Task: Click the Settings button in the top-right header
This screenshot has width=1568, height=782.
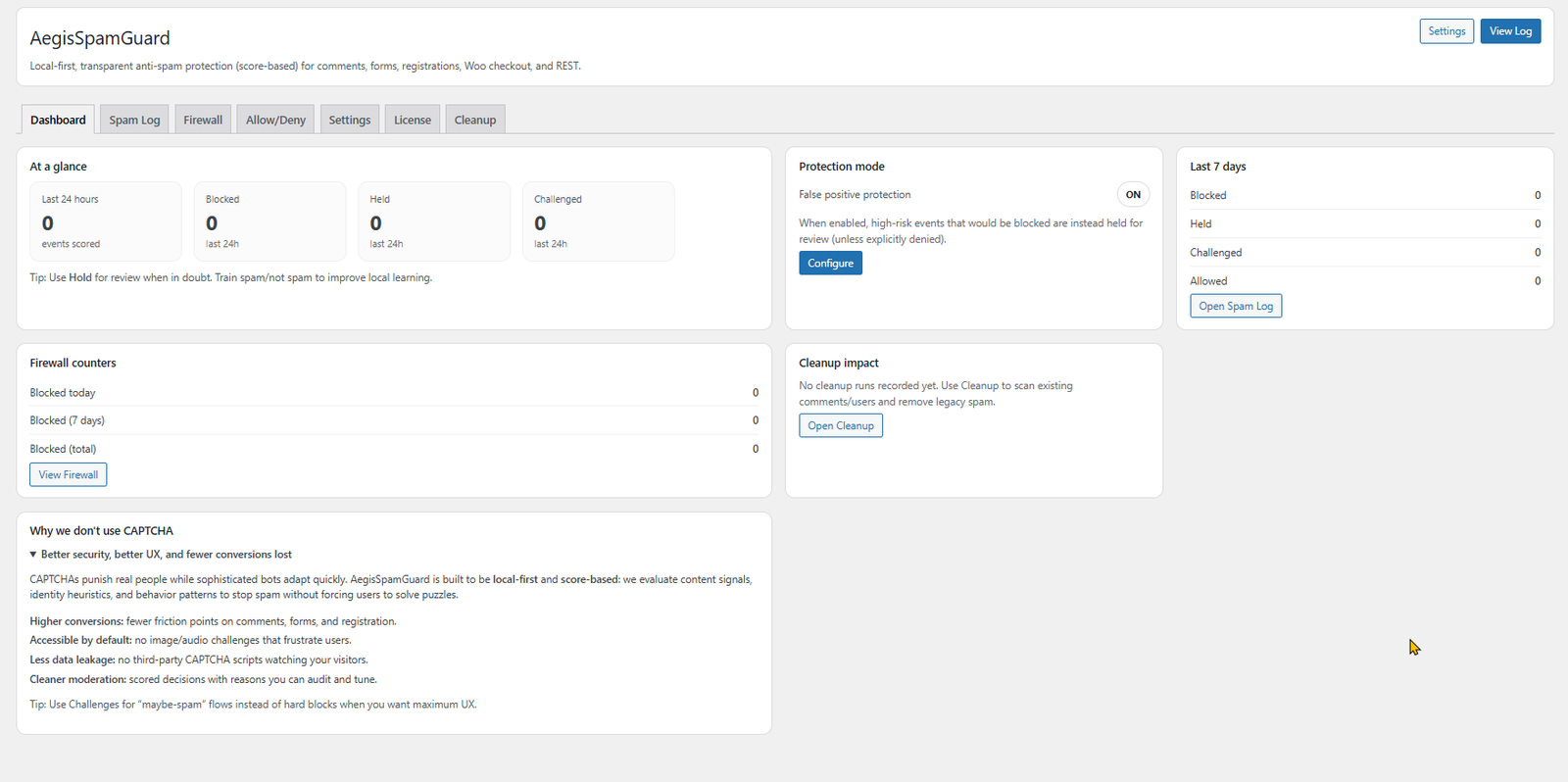Action: click(x=1445, y=31)
